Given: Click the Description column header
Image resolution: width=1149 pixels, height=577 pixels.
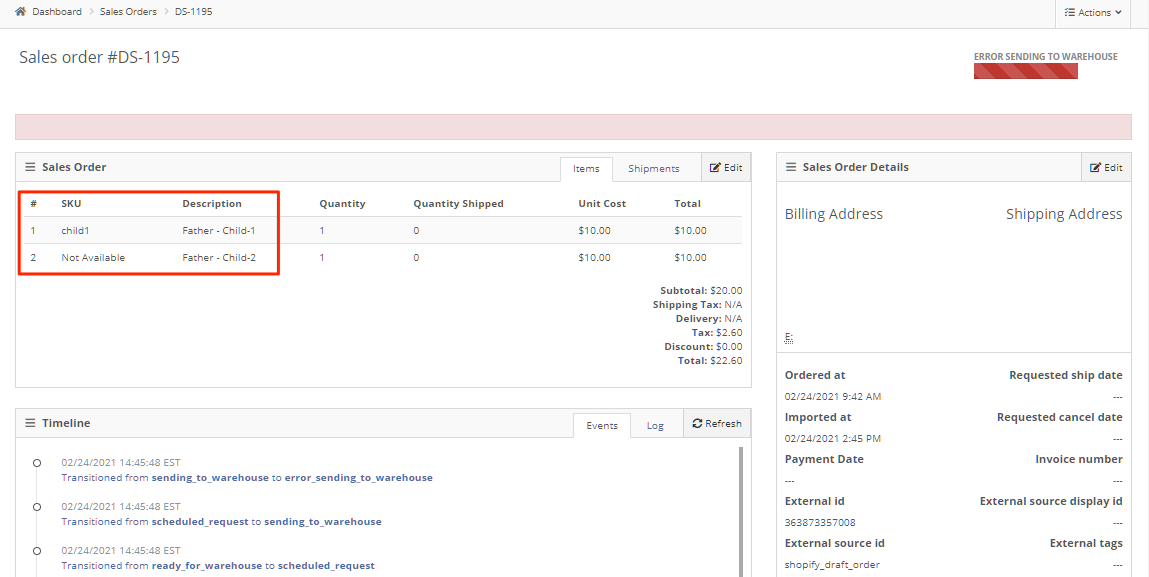Looking at the screenshot, I should pyautogui.click(x=212, y=204).
